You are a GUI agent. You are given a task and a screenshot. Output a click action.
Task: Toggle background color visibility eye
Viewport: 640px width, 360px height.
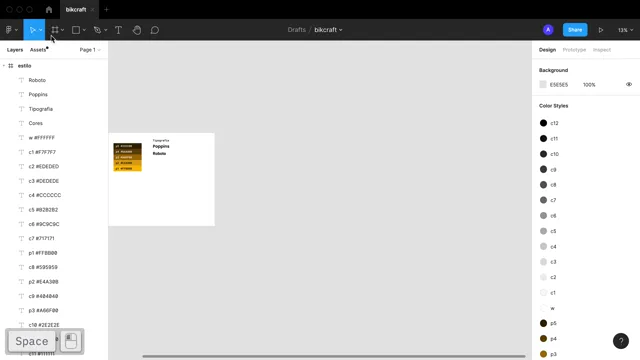click(629, 84)
